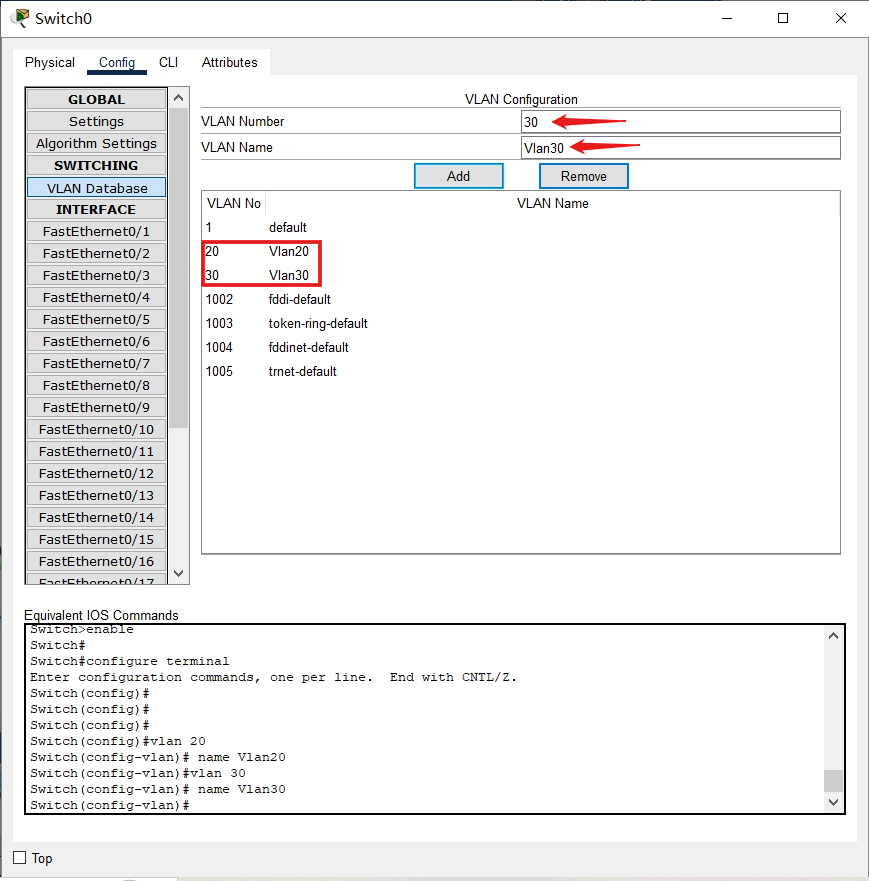
Task: Select the FastEthernet0/1 interface
Action: [x=96, y=231]
